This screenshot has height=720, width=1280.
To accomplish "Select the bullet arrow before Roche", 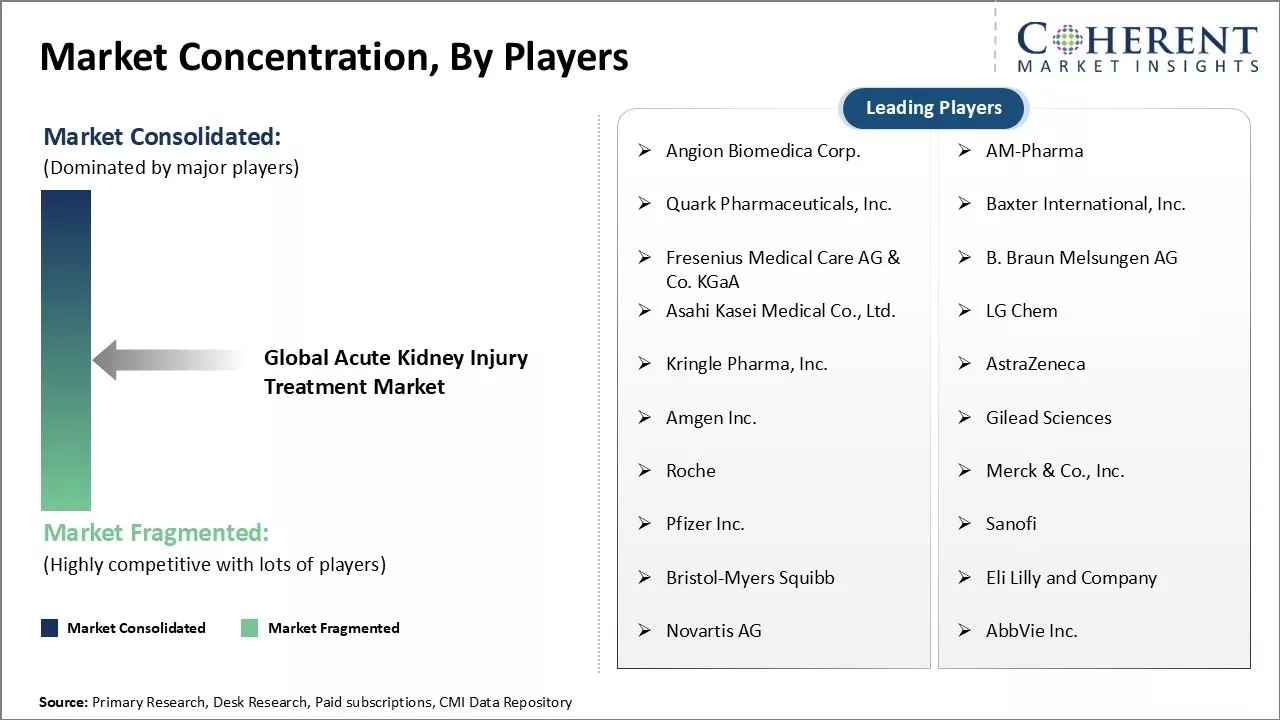I will pos(645,471).
